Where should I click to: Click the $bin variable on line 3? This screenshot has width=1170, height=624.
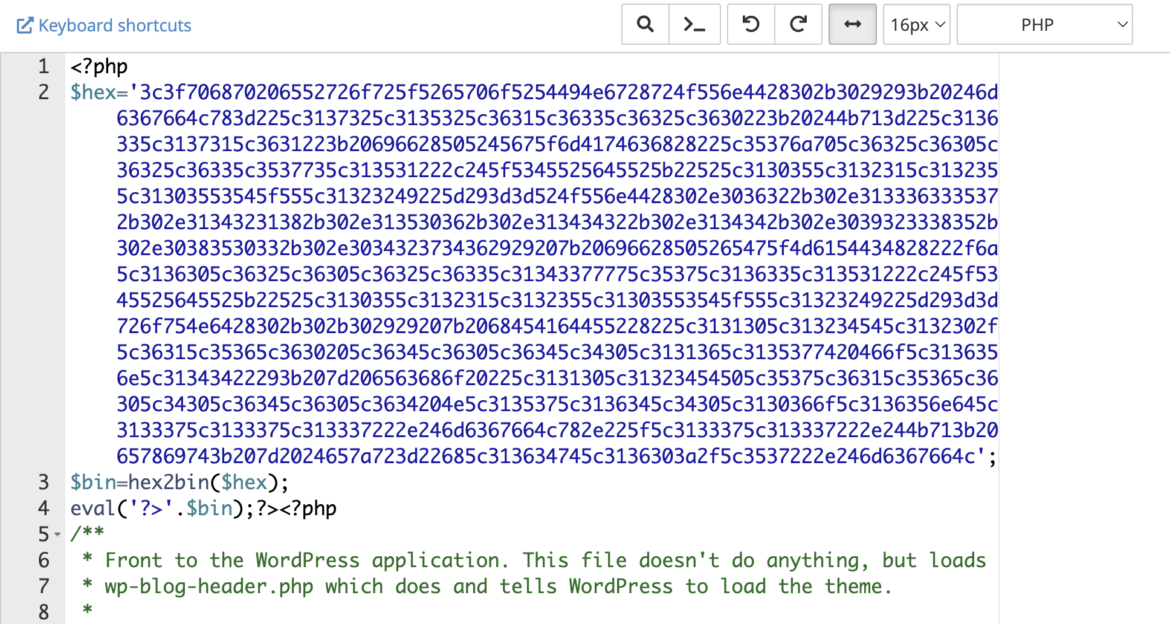[93, 482]
